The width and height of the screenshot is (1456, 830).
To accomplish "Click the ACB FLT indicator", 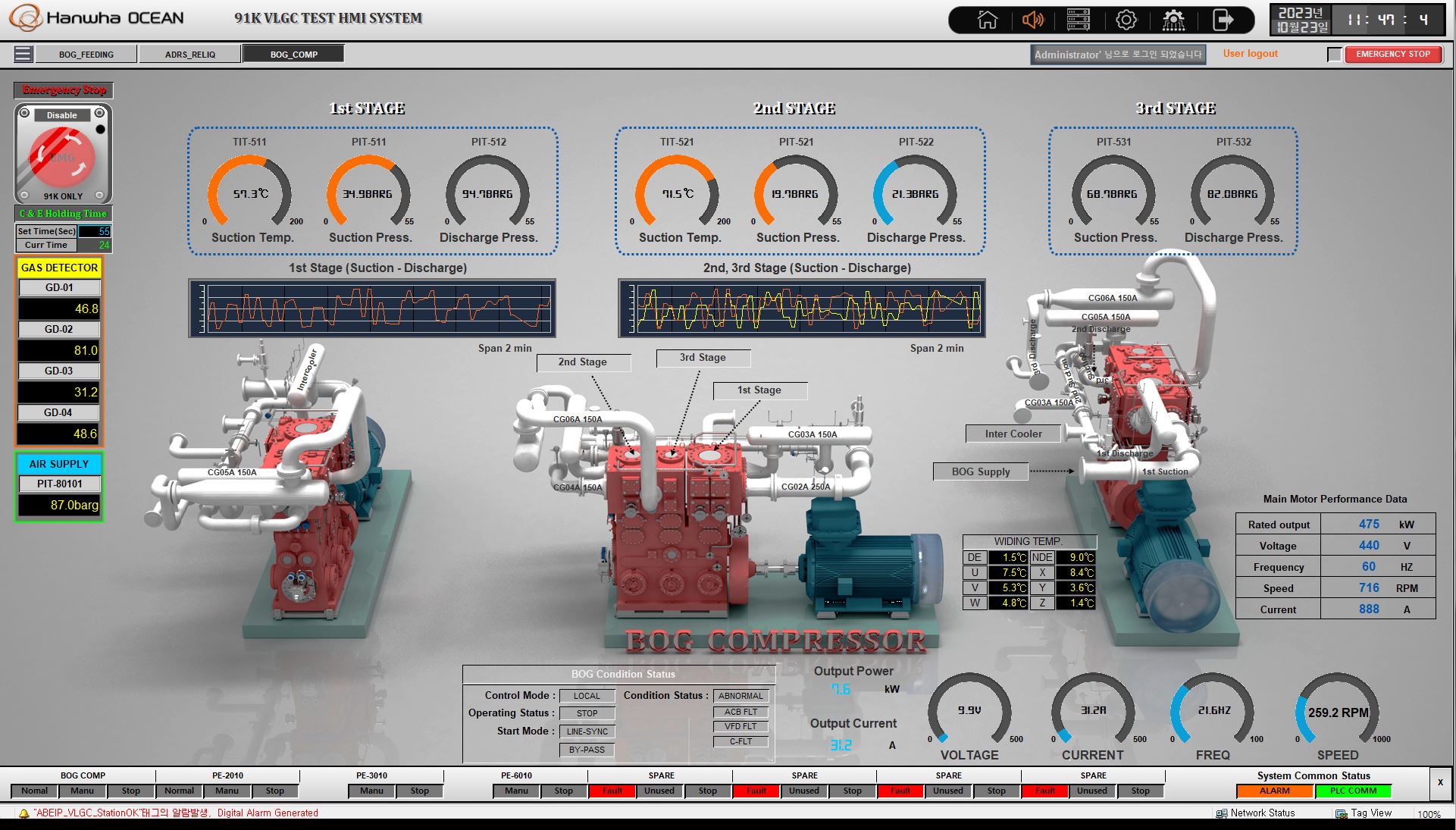I will pyautogui.click(x=741, y=712).
